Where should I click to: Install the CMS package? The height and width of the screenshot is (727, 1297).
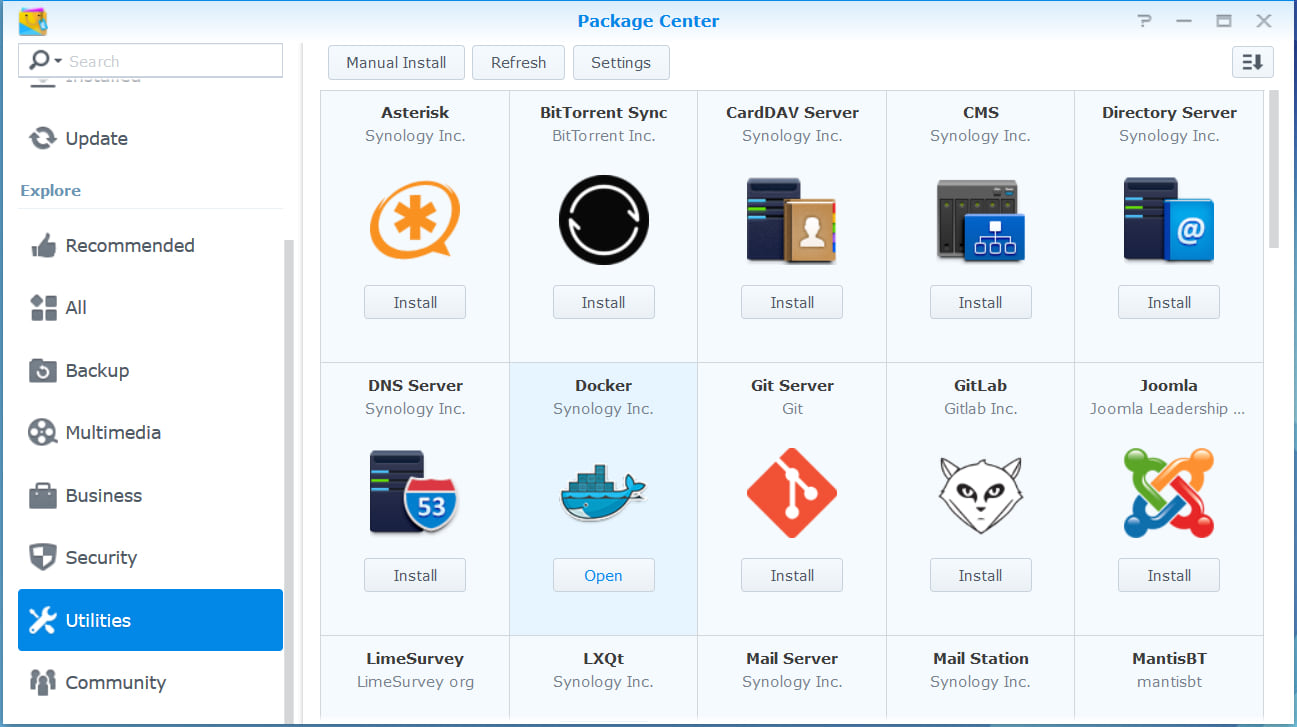tap(980, 302)
